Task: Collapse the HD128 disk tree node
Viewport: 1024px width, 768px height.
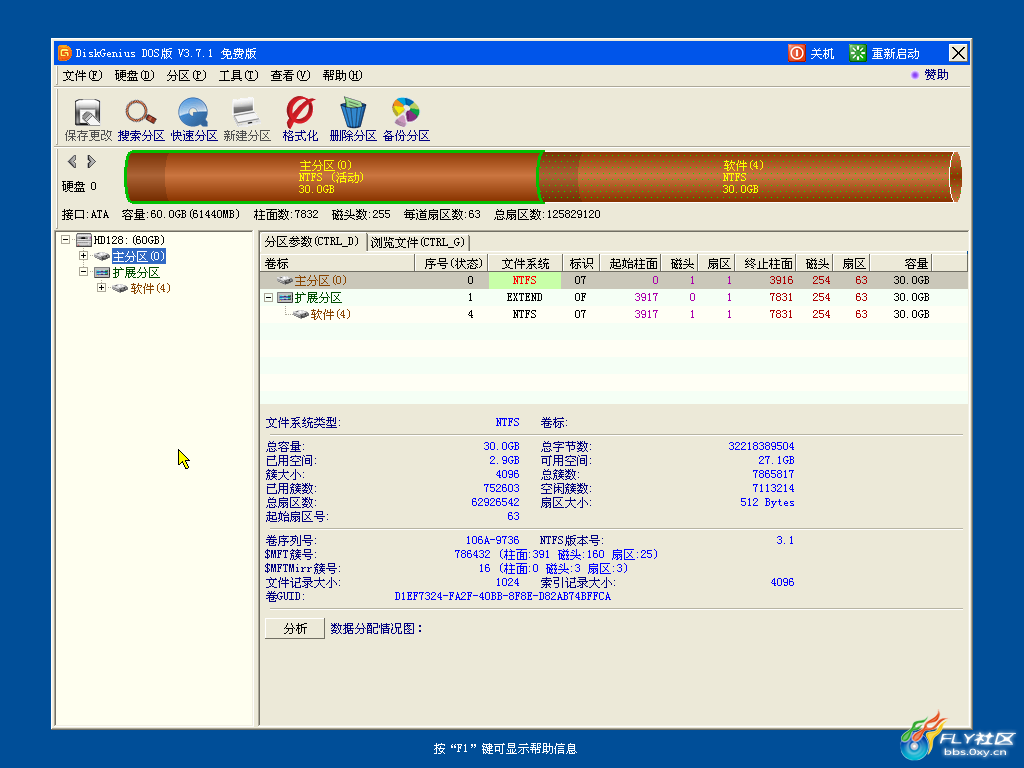Action: (x=65, y=240)
